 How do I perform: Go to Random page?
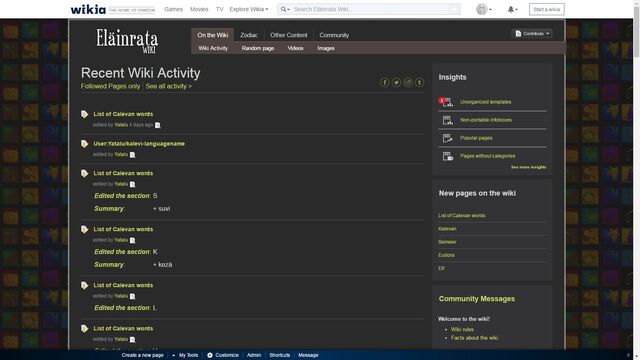[258, 48]
